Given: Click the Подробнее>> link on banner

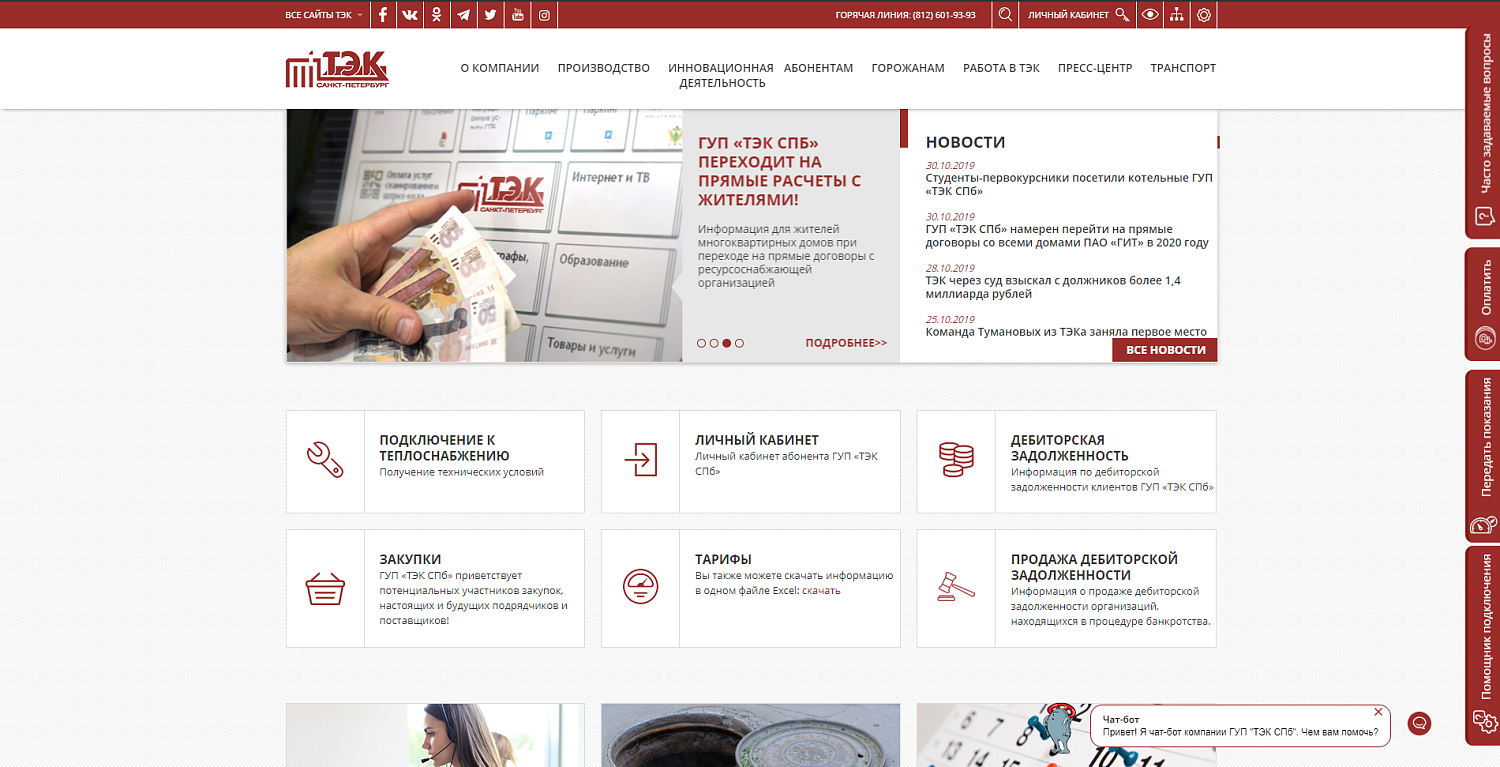Looking at the screenshot, I should [x=846, y=343].
